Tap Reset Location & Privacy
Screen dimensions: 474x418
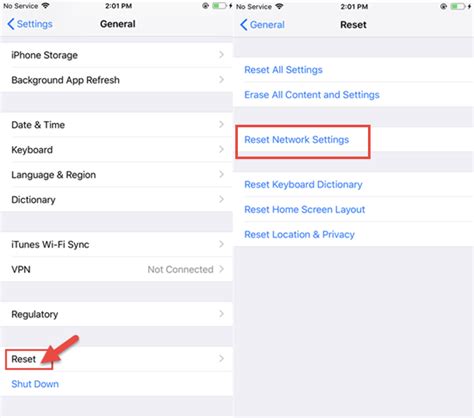(x=299, y=234)
